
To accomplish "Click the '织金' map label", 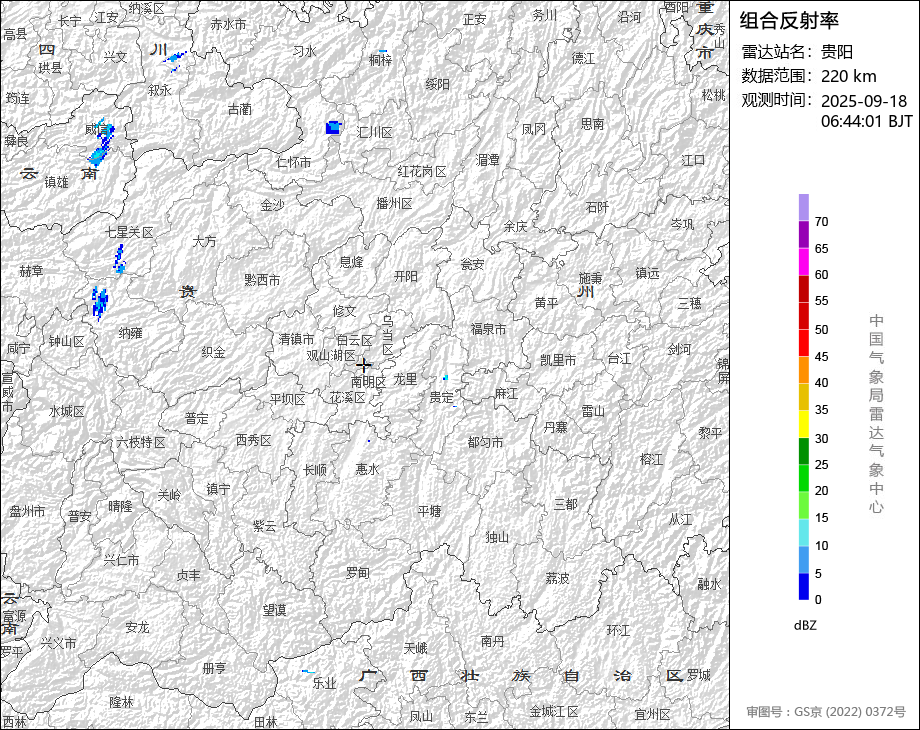I will tap(213, 352).
